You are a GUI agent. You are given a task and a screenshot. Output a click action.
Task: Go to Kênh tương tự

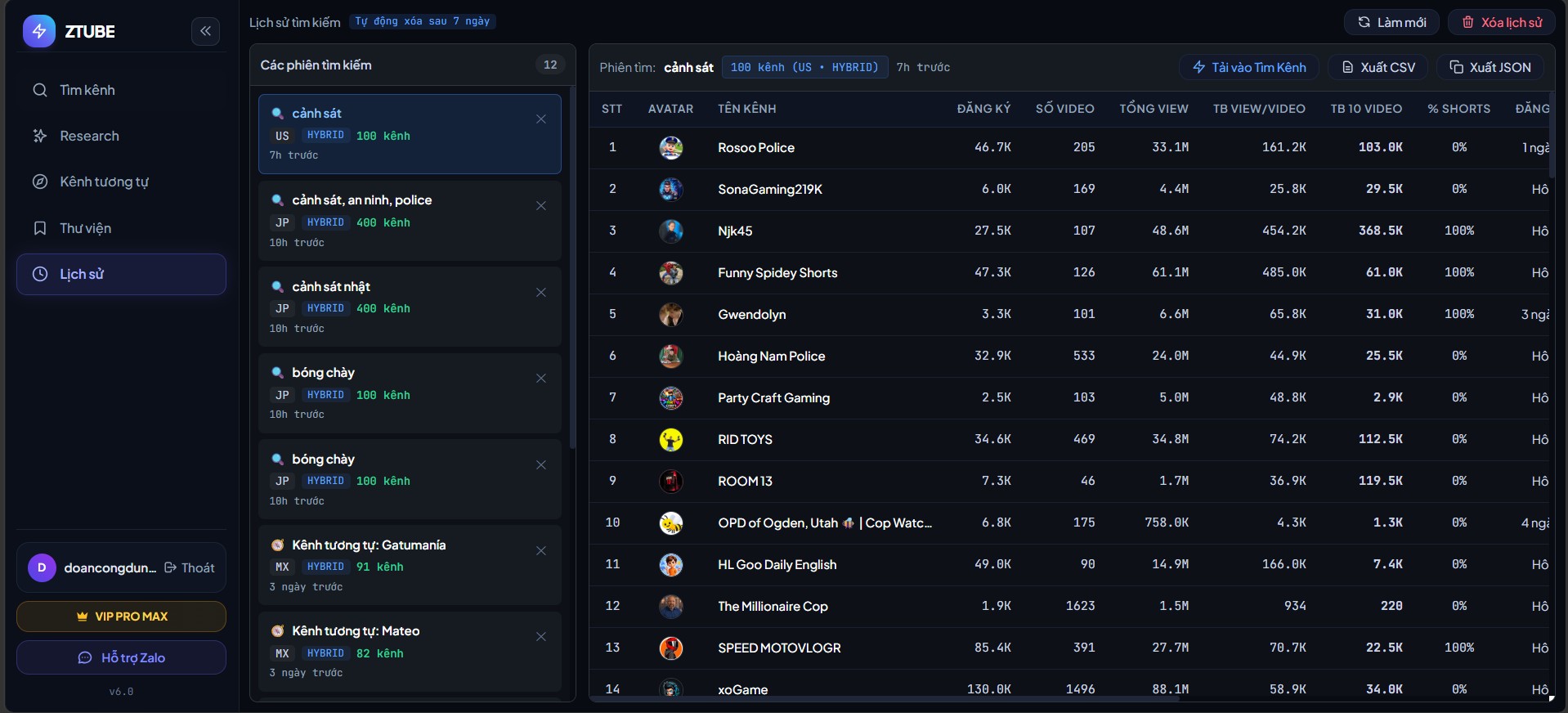click(x=121, y=182)
